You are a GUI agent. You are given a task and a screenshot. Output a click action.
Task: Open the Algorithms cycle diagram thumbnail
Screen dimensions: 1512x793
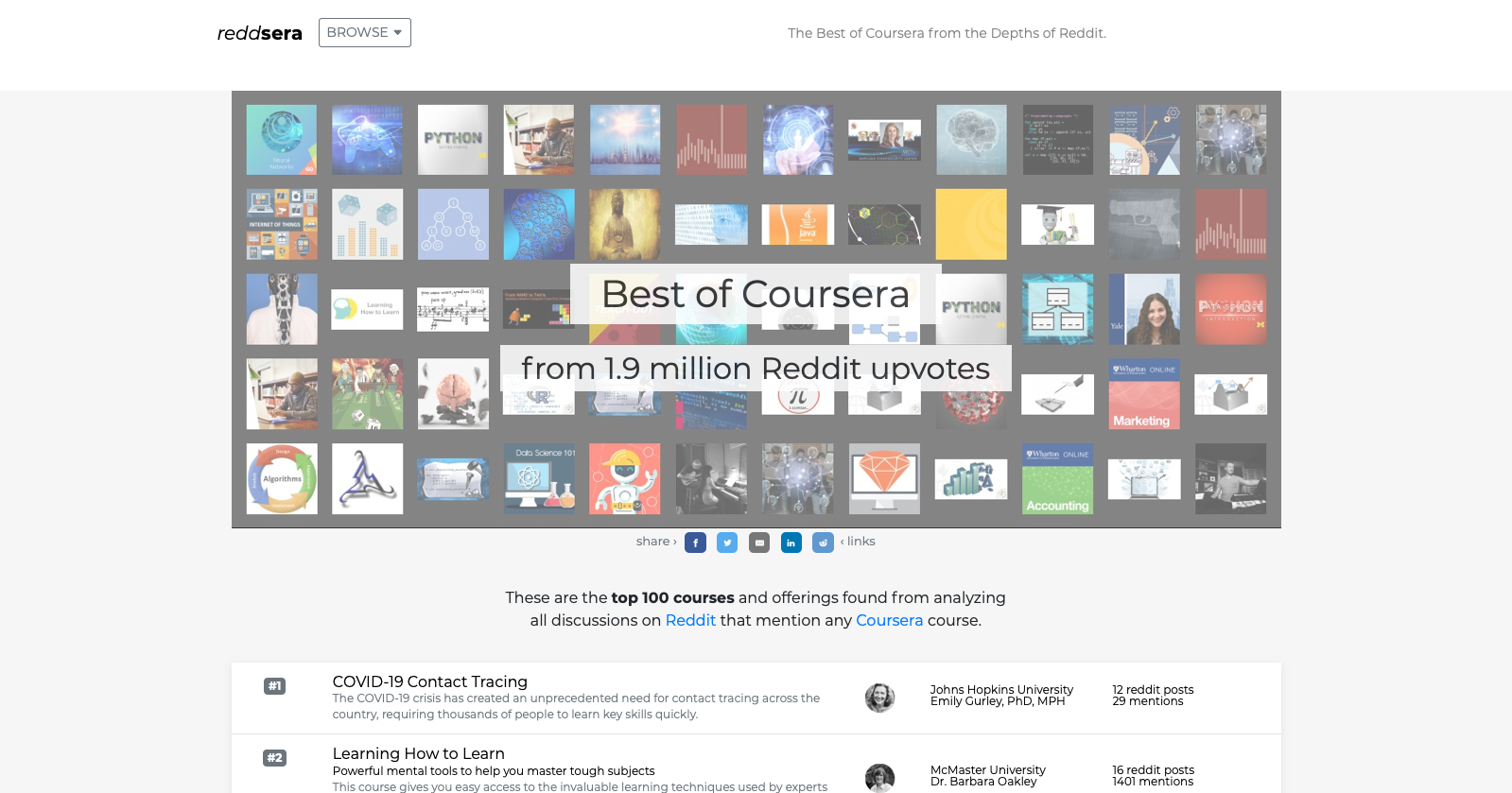pos(282,479)
